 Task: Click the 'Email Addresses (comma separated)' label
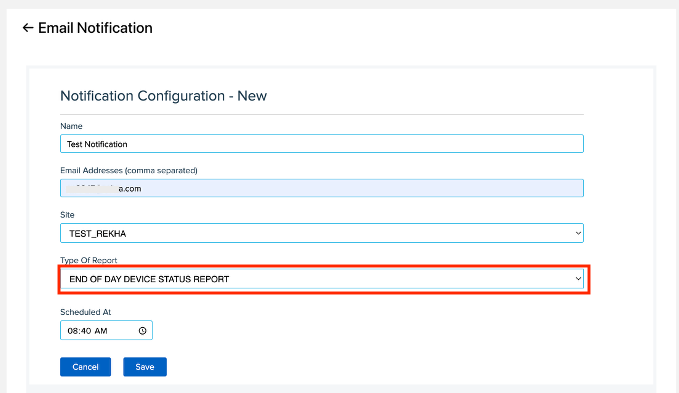click(x=129, y=171)
